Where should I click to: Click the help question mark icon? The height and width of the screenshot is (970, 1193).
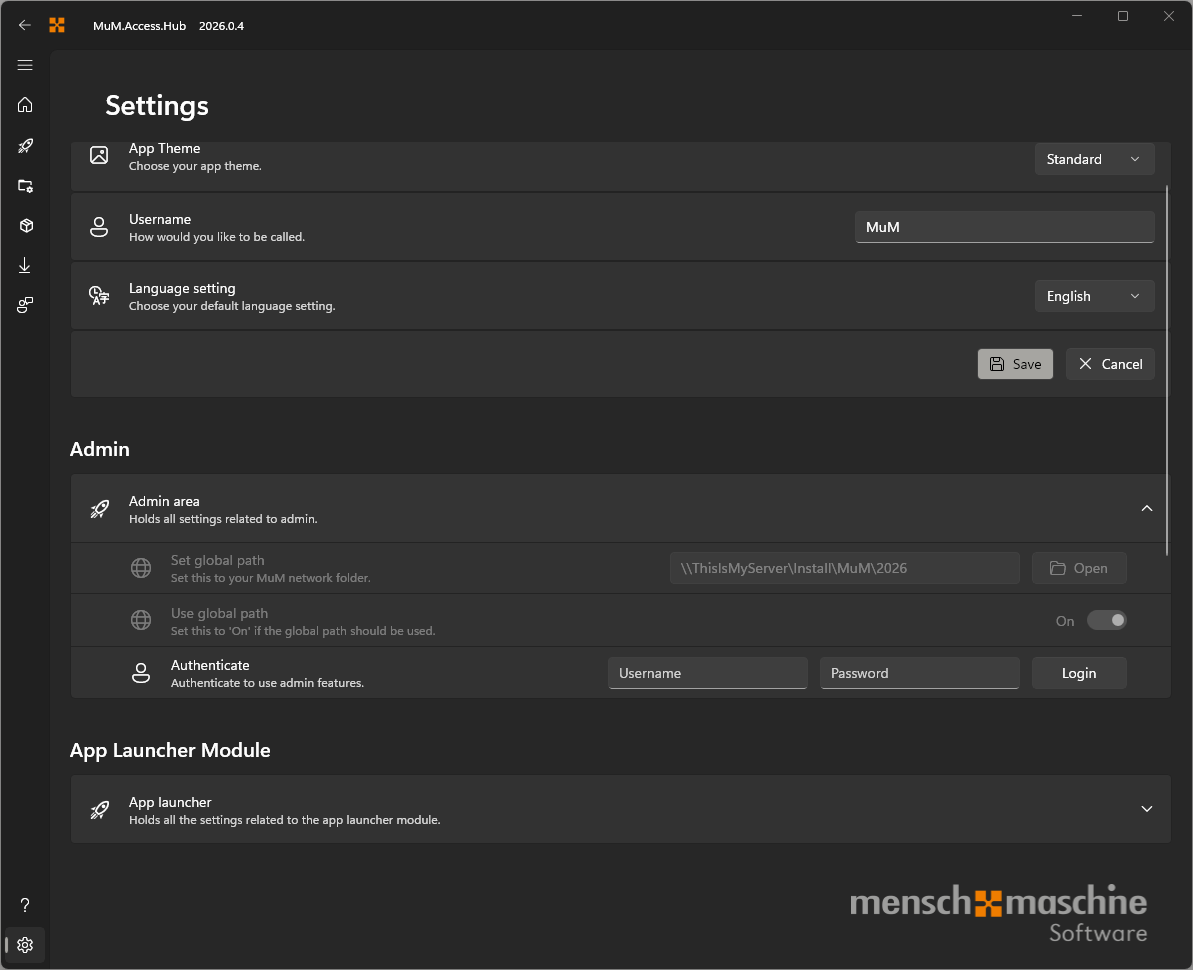25,905
